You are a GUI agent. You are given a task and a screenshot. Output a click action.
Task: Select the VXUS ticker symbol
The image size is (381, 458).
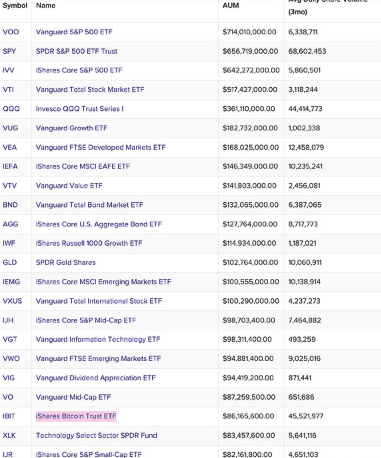tap(12, 301)
